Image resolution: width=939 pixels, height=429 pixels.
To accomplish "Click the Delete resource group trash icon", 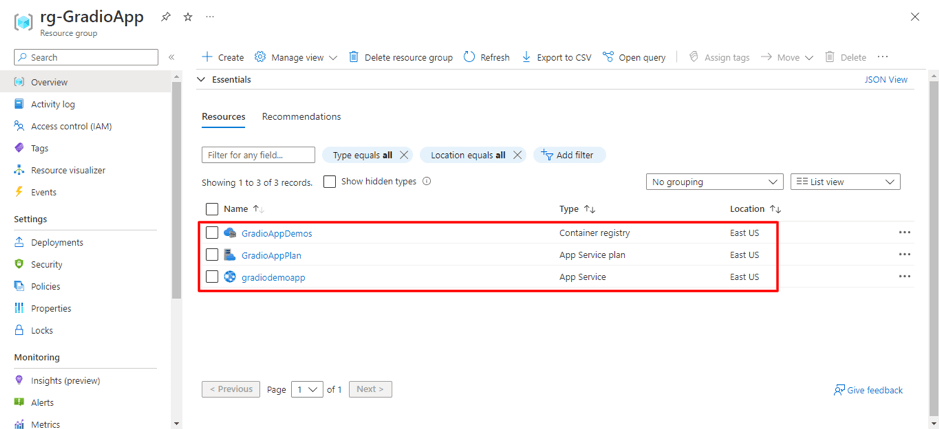I will click(354, 57).
